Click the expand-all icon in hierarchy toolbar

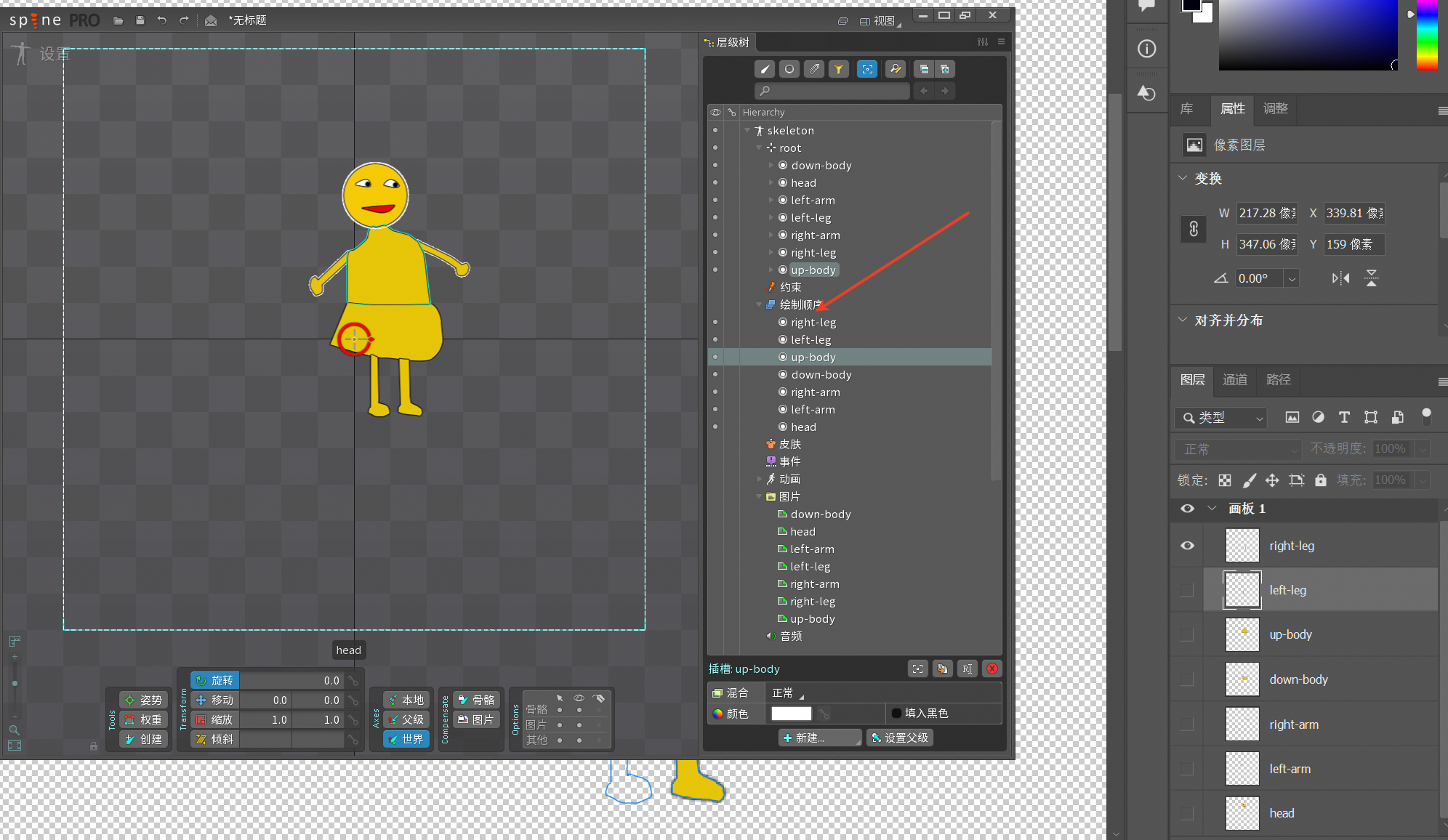945,69
